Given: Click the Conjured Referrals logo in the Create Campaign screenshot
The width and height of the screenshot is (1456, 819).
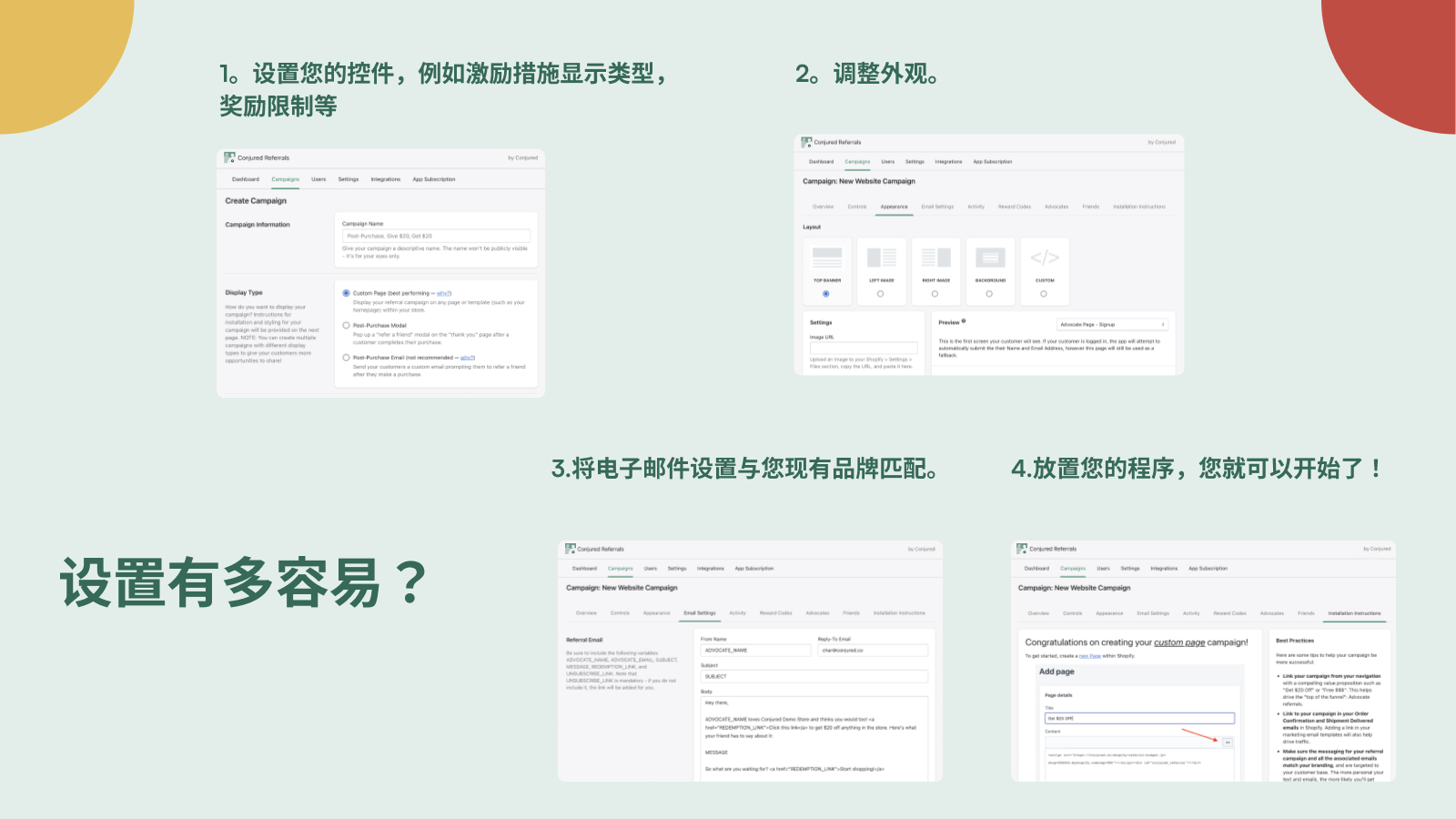Looking at the screenshot, I should [x=229, y=157].
